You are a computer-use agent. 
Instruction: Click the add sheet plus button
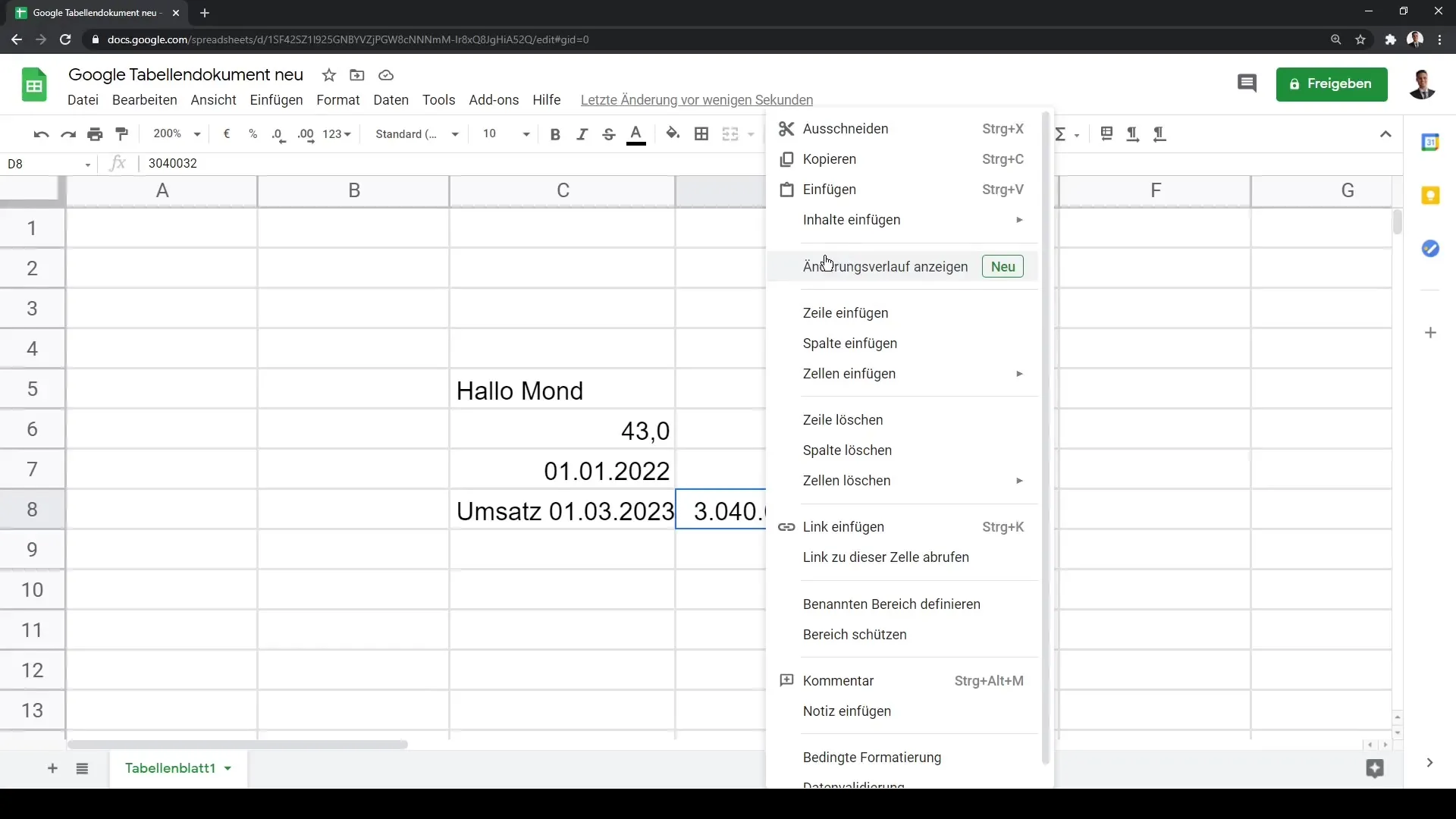point(52,769)
